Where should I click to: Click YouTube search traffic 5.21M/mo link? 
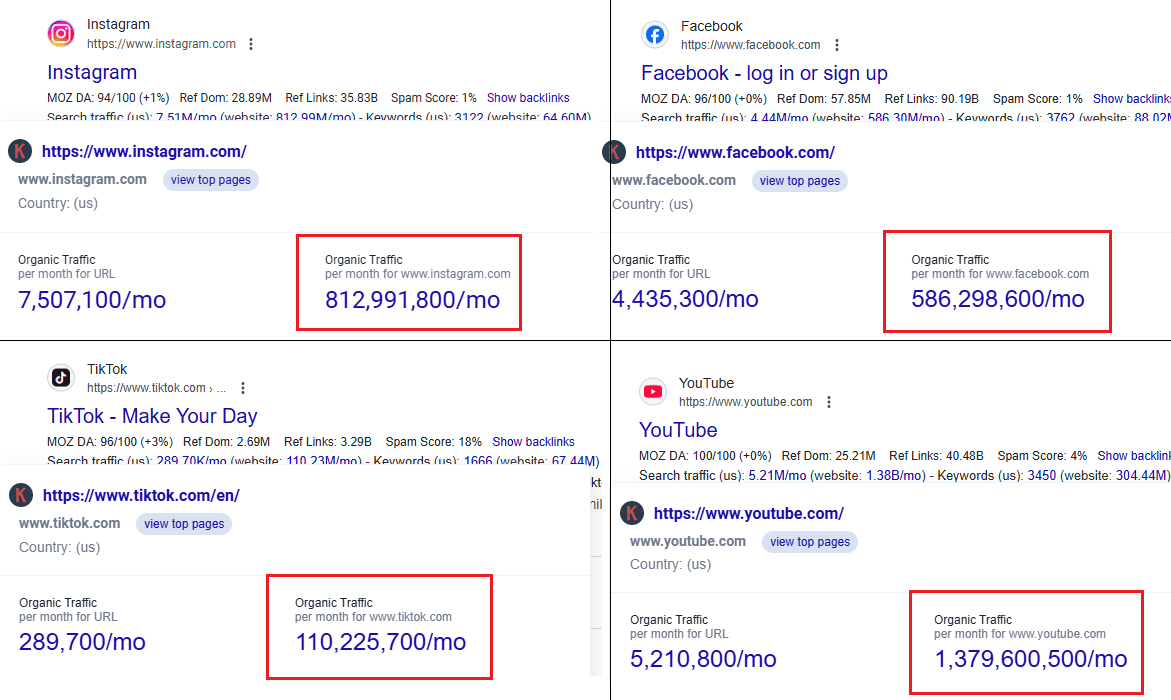(777, 476)
